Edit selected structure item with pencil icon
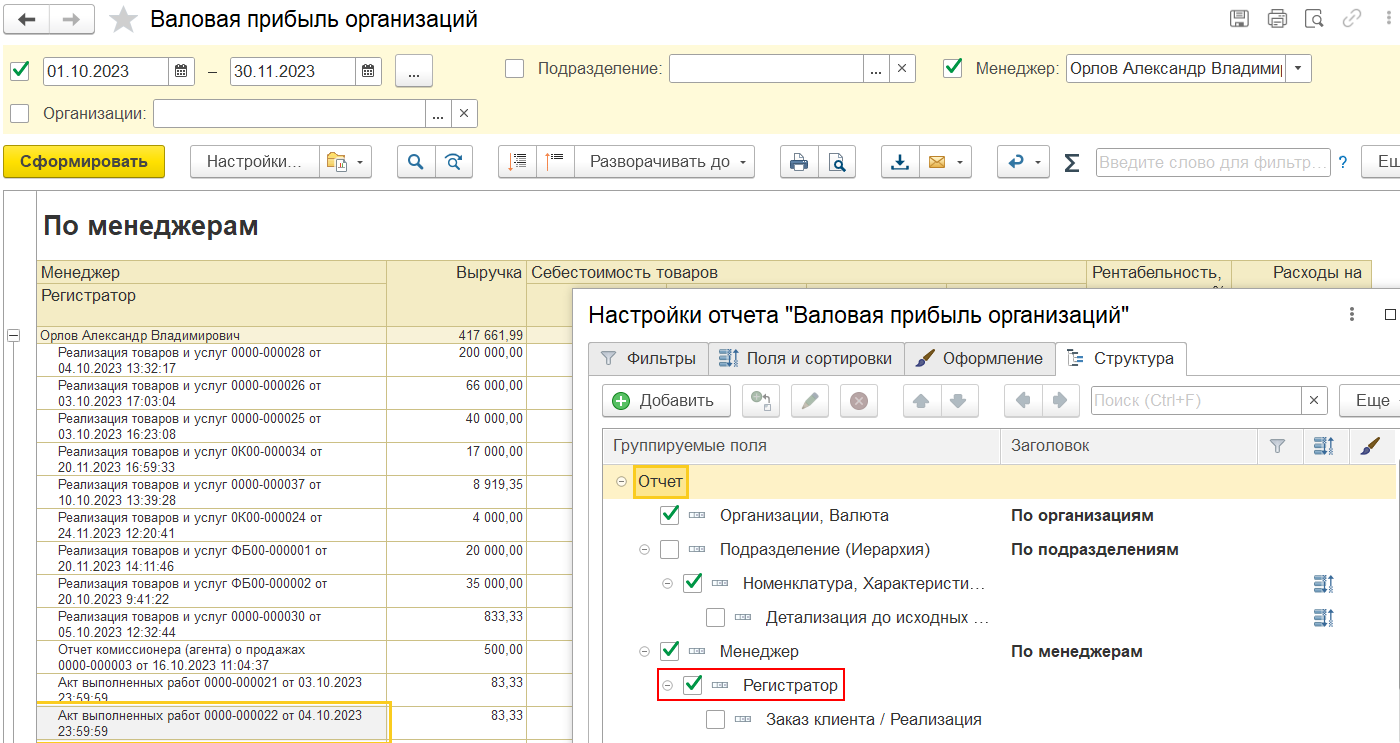Screen dimensions: 1400x743 tap(810, 401)
